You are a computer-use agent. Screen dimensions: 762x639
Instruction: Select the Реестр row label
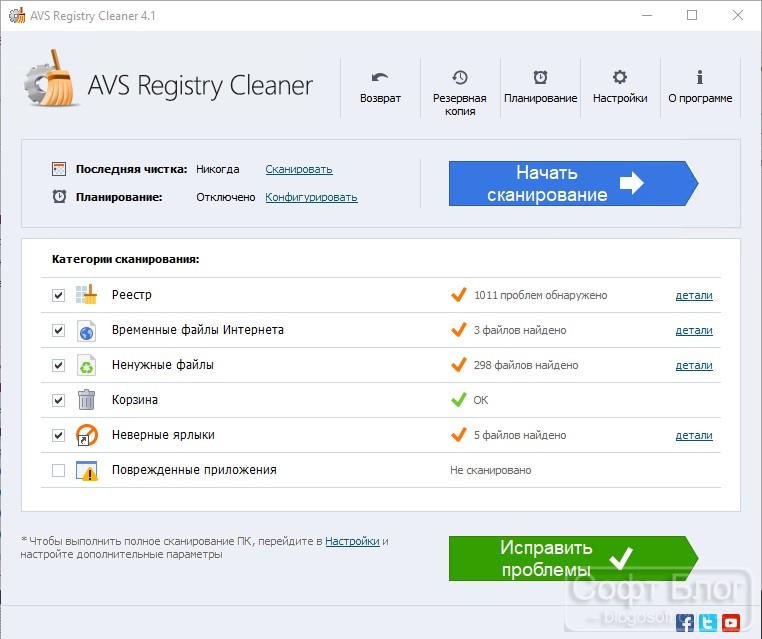132,295
